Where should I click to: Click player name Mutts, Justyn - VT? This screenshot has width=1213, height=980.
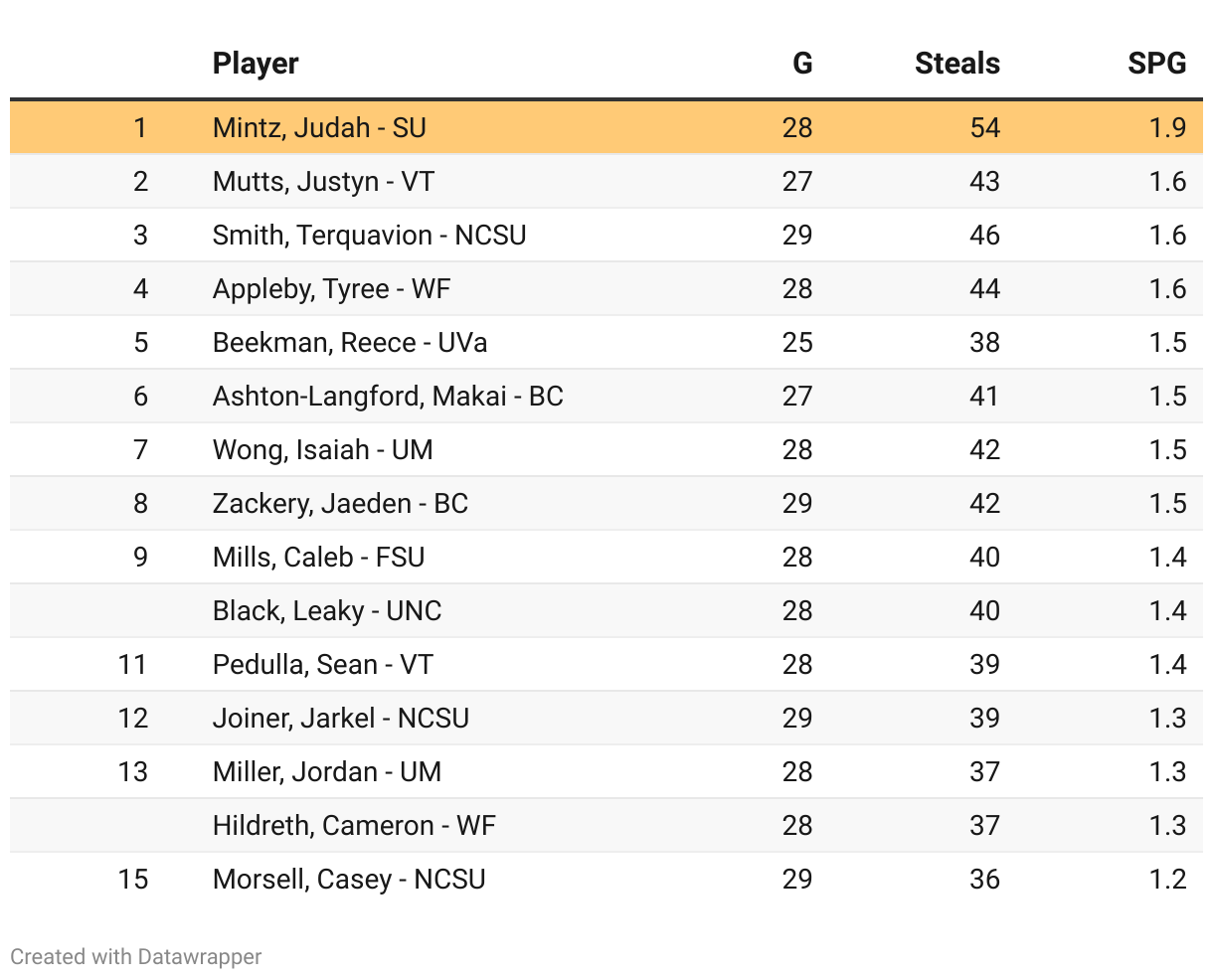(x=323, y=181)
